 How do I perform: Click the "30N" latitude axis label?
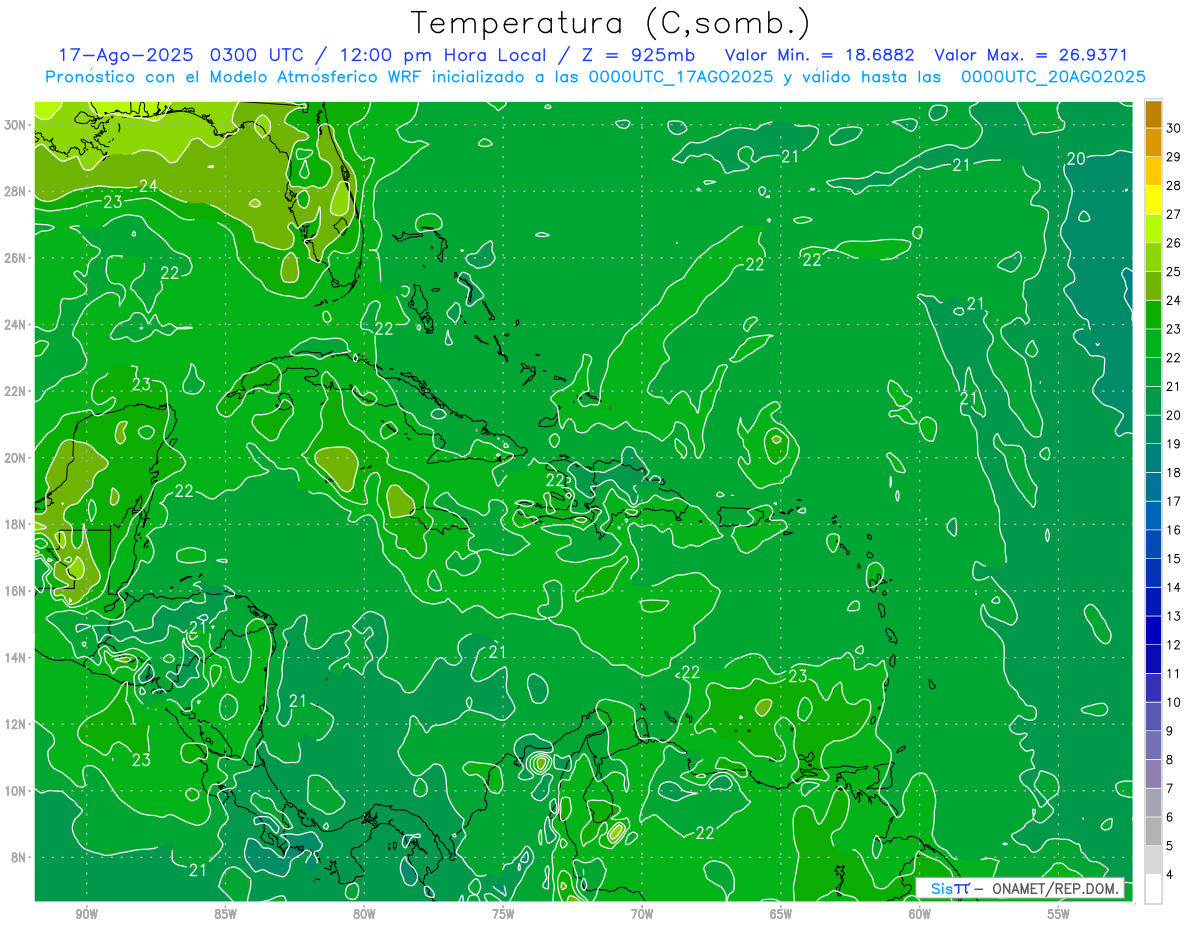(x=17, y=125)
